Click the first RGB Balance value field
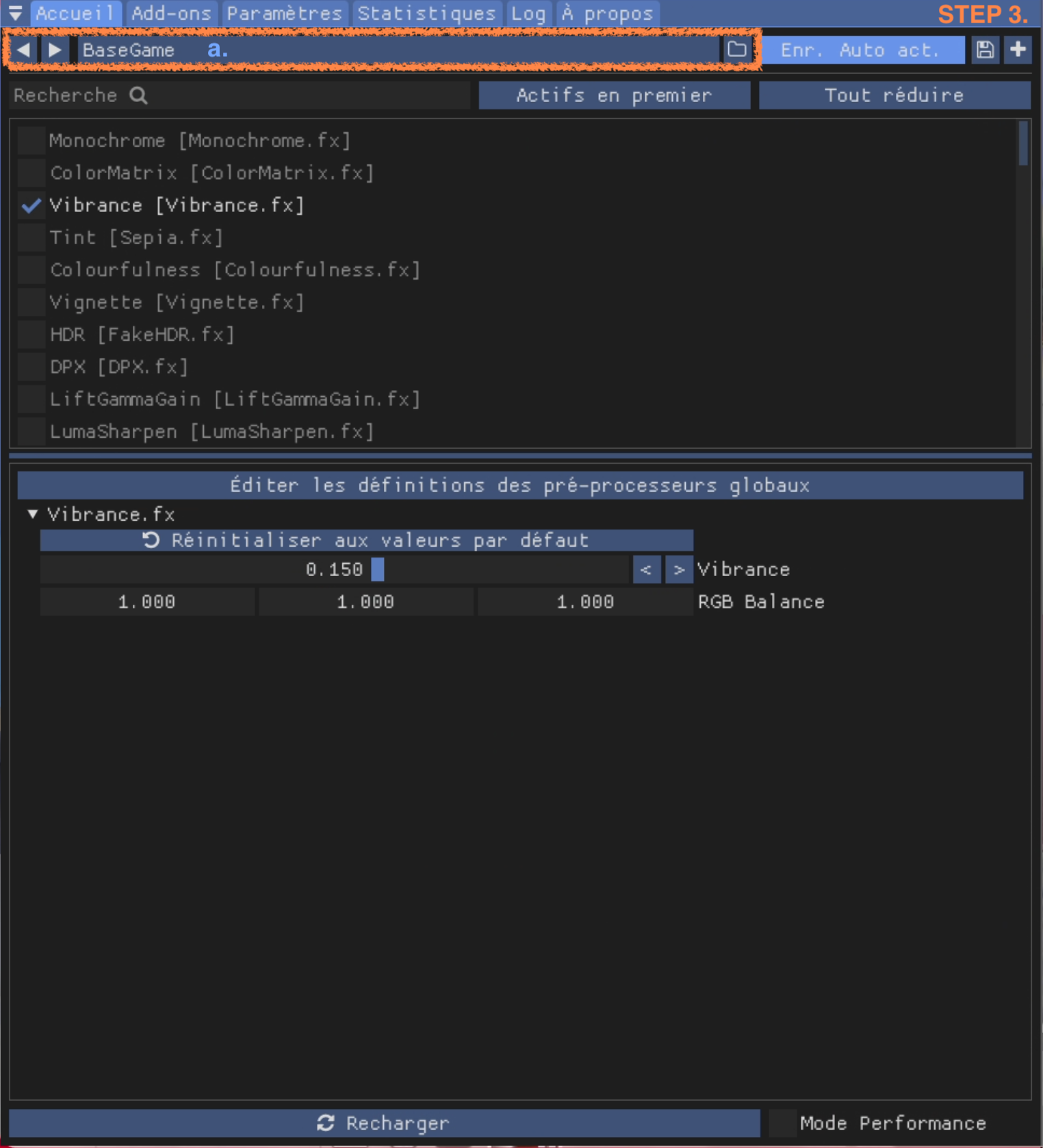 (x=147, y=602)
